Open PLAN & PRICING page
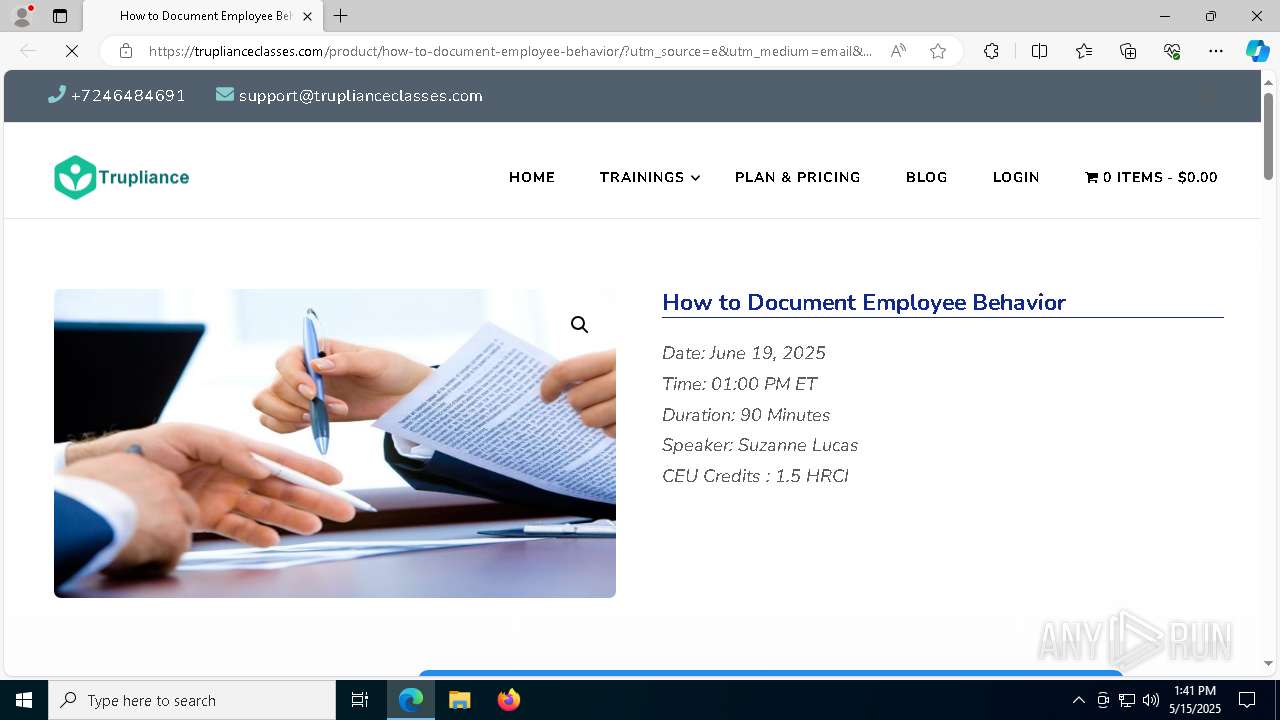Image resolution: width=1280 pixels, height=720 pixels. point(798,177)
